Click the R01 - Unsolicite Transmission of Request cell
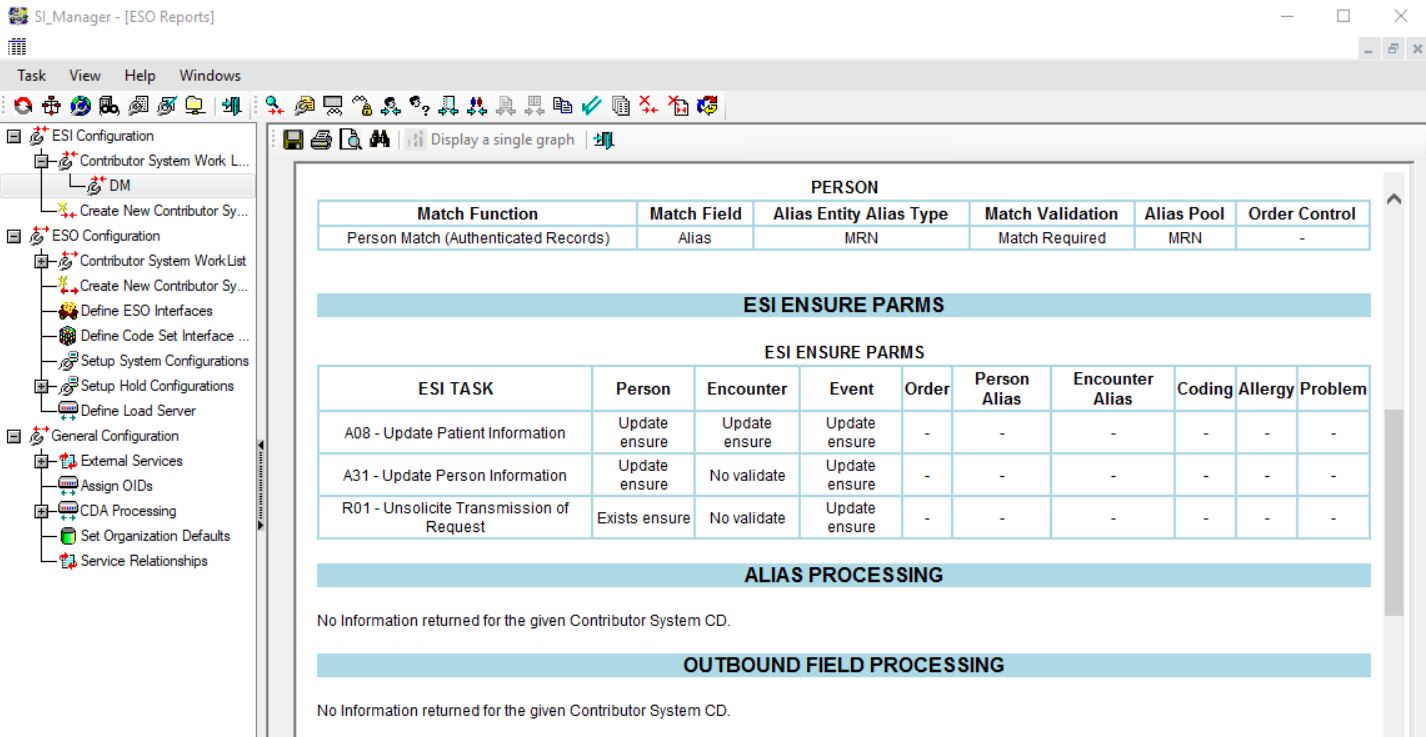 tap(455, 517)
